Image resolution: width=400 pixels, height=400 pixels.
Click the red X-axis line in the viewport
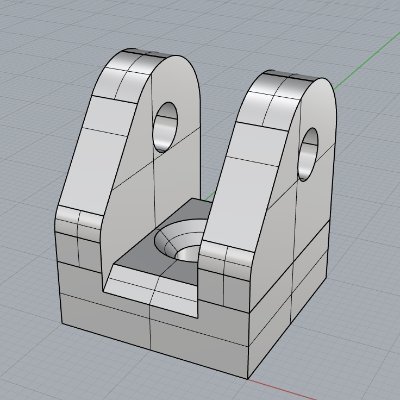pyautogui.click(x=282, y=390)
